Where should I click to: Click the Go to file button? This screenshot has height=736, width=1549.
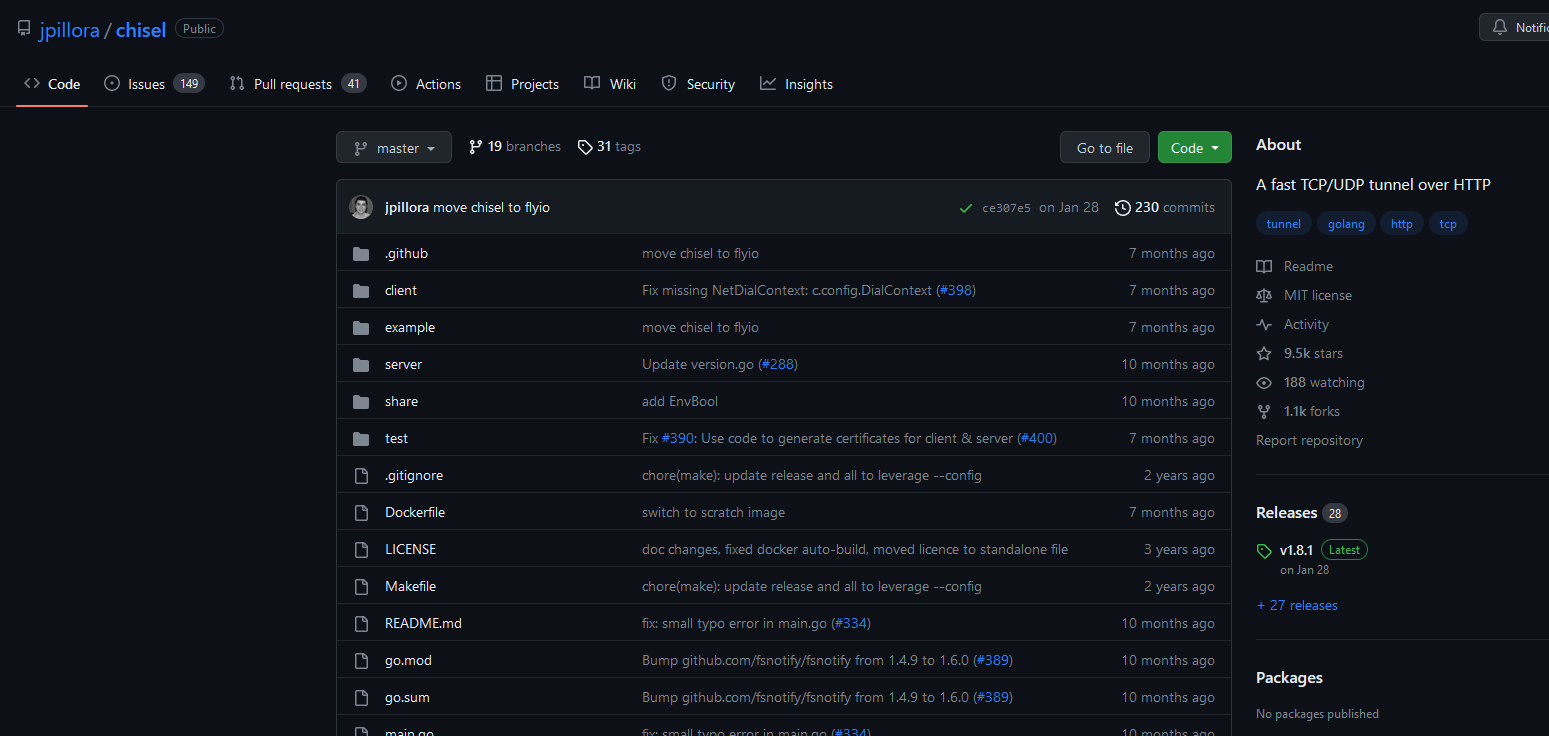(1105, 147)
